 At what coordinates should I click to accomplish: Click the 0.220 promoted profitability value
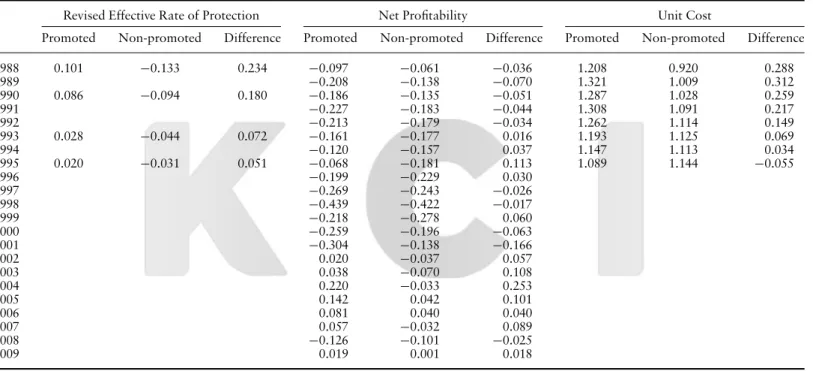333,286
